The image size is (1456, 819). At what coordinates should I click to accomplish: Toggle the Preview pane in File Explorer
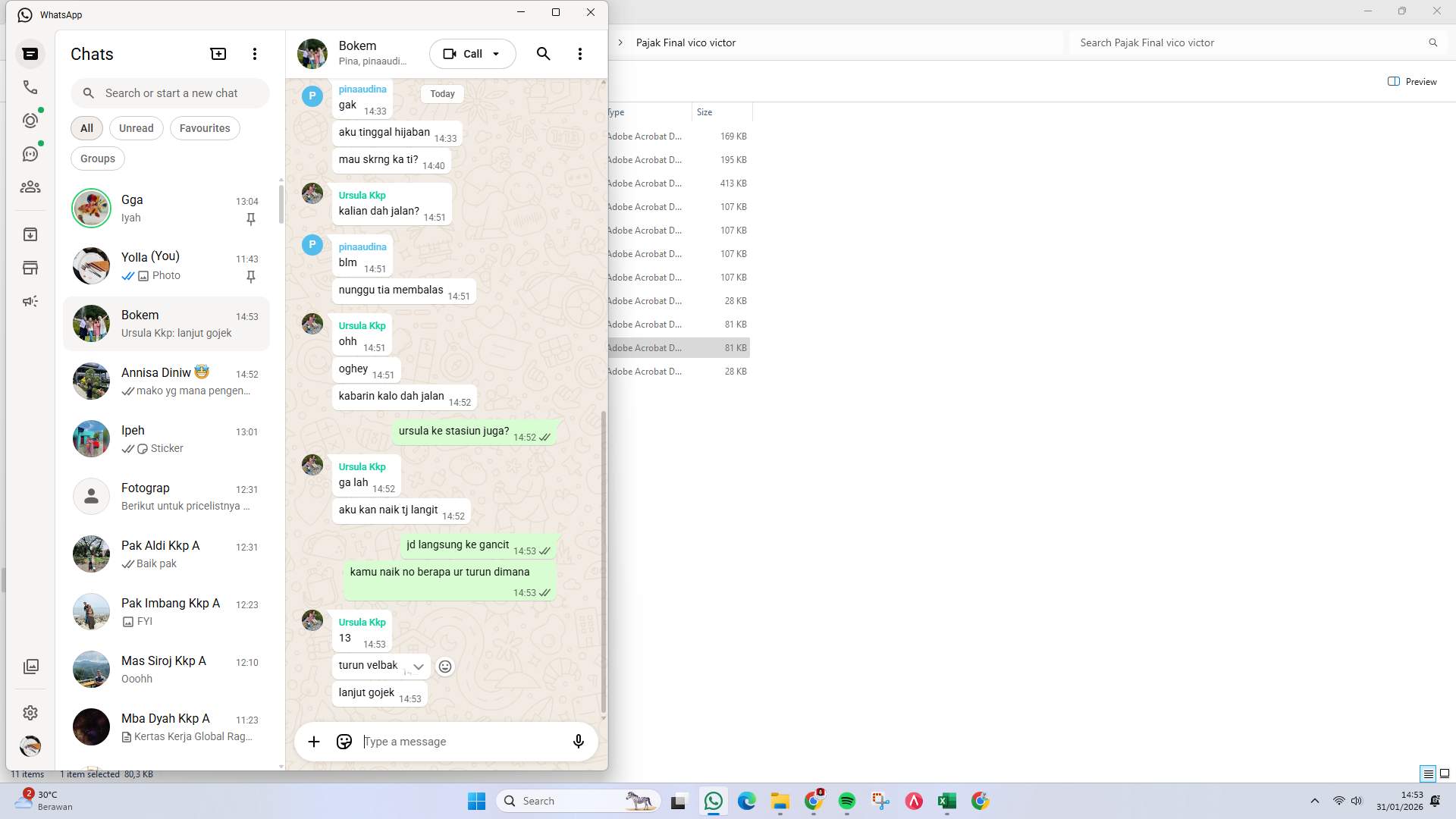click(1412, 81)
